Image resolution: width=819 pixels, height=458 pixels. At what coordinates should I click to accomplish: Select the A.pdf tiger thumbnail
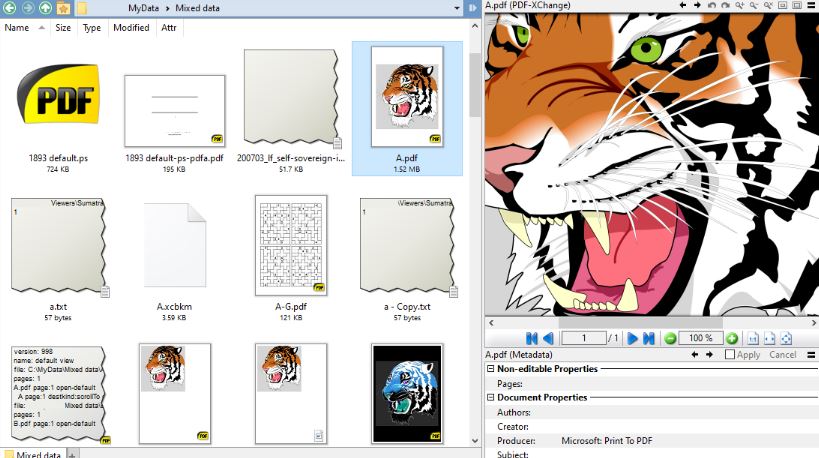point(407,97)
